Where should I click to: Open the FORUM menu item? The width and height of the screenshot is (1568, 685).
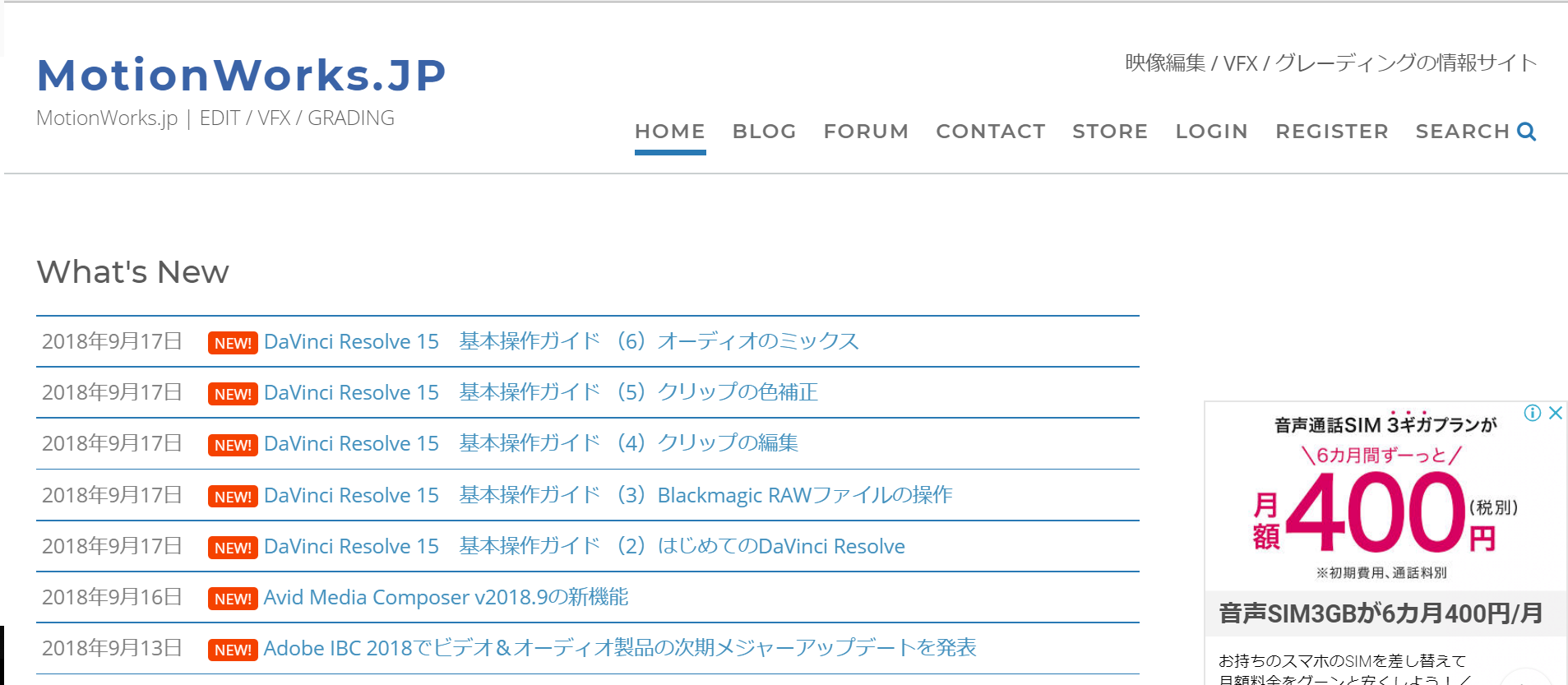(866, 132)
